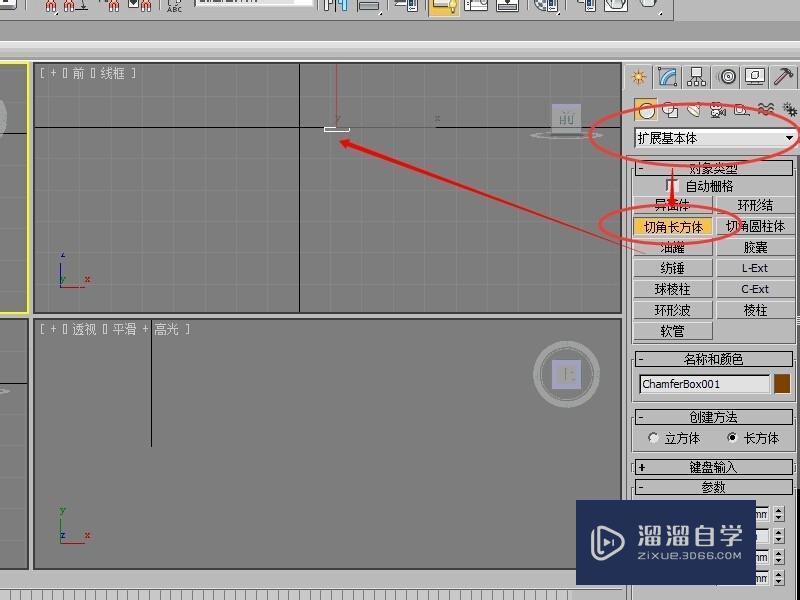
Task: Click the 软管 object button
Action: point(672,332)
